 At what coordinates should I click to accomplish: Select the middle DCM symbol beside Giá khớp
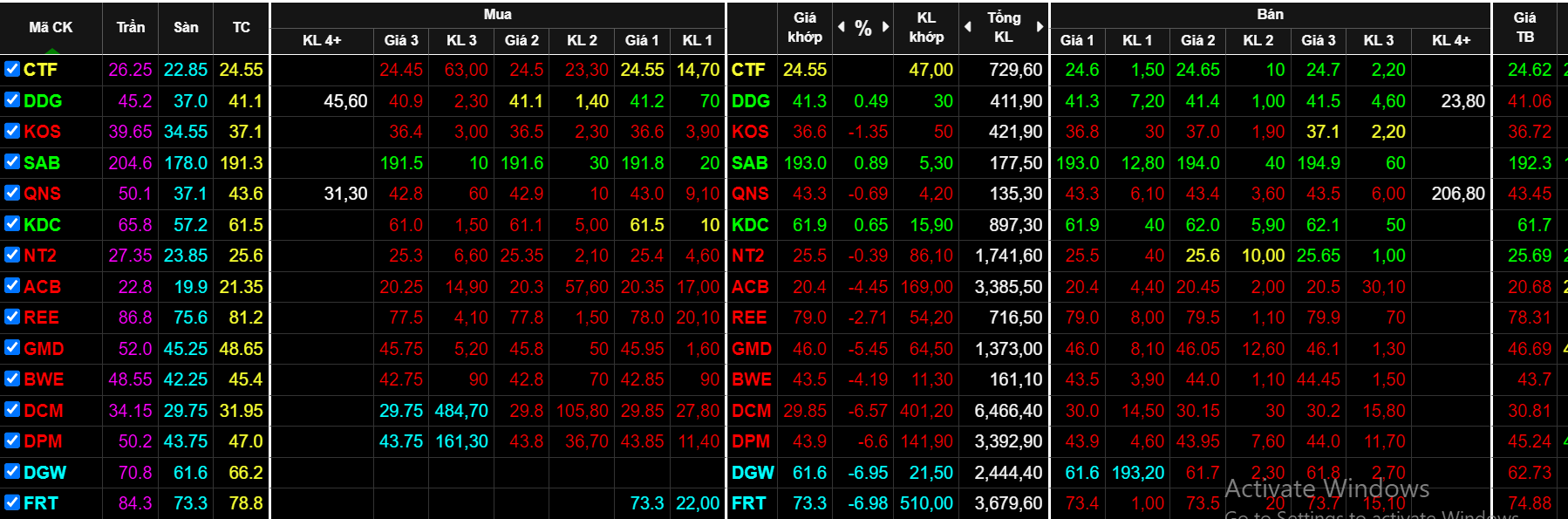[752, 410]
